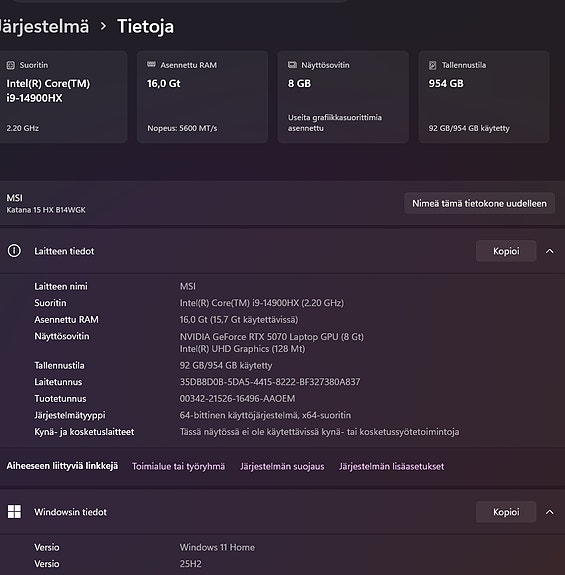
Task: Click the Suoritin processor chip icon
Action: pyautogui.click(x=11, y=65)
